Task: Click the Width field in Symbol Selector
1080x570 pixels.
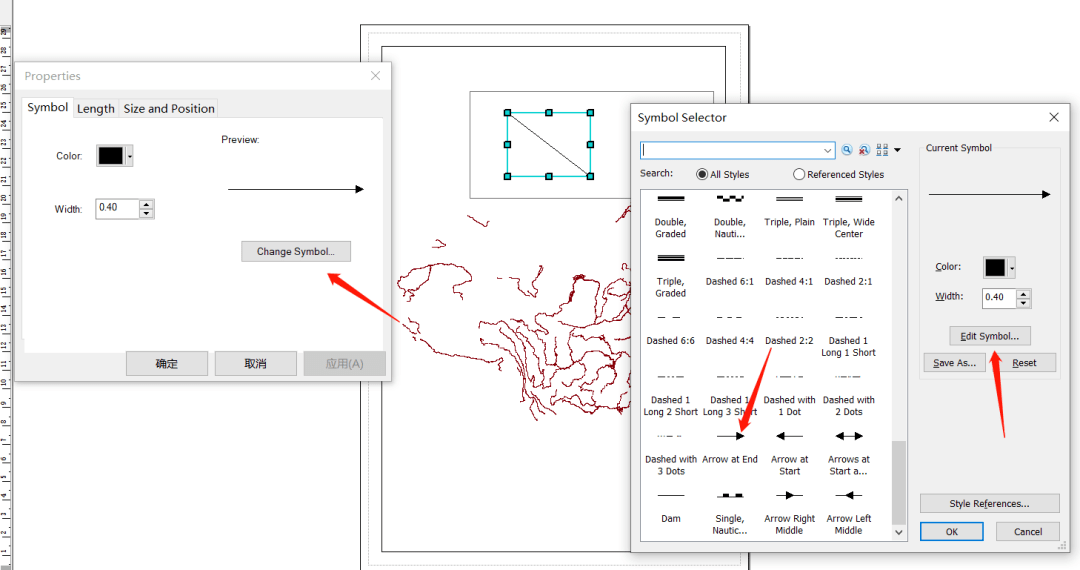Action: [999, 297]
